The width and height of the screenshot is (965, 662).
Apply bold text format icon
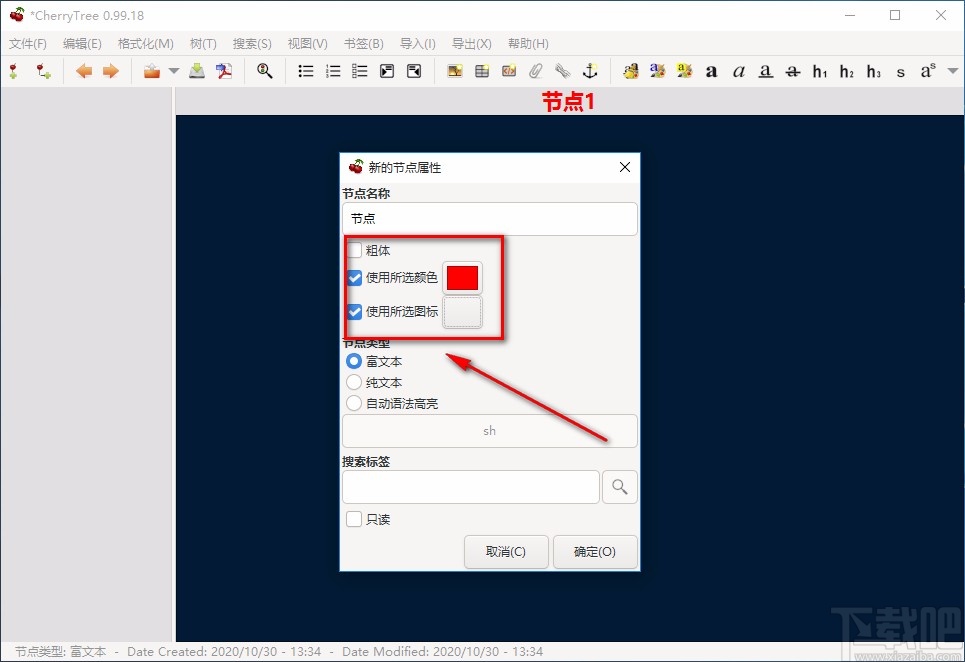(x=711, y=71)
